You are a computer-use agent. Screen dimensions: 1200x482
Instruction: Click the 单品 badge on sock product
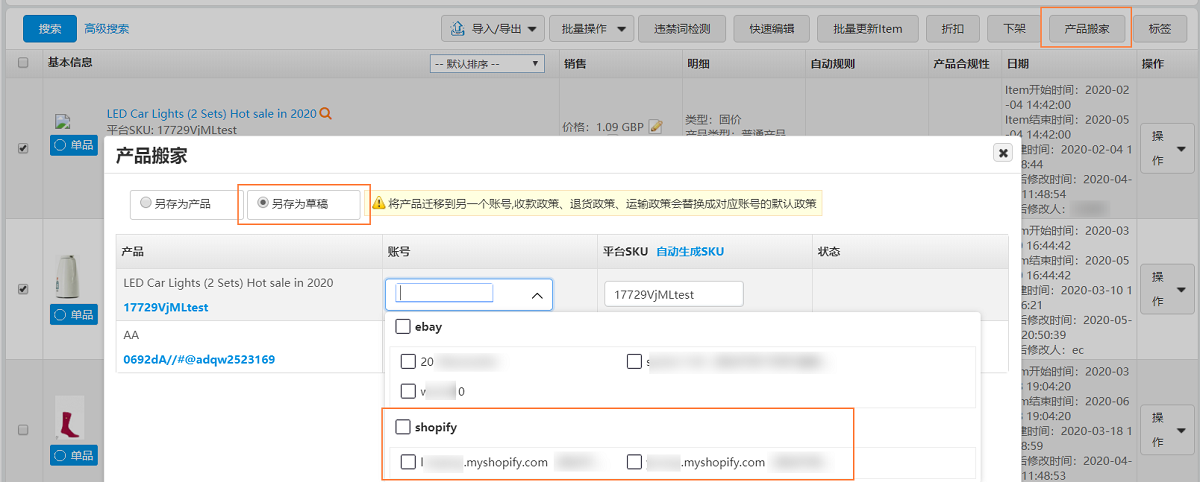[74, 455]
